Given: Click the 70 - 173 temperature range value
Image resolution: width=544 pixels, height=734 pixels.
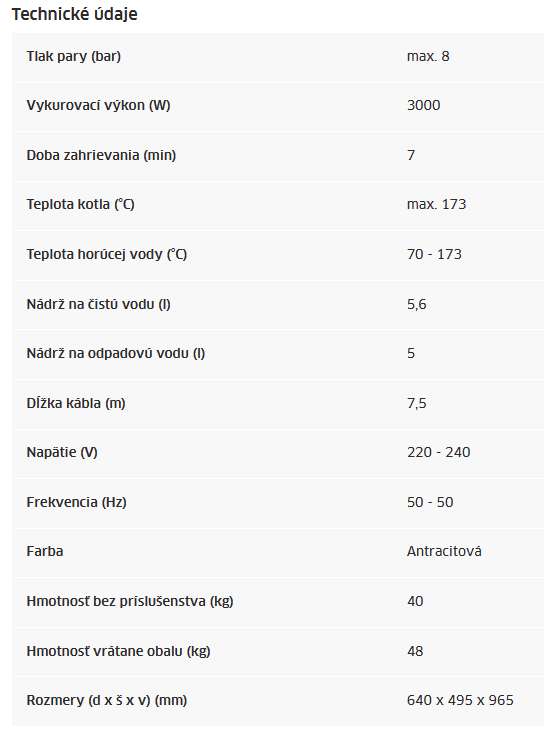Looking at the screenshot, I should (x=434, y=254).
